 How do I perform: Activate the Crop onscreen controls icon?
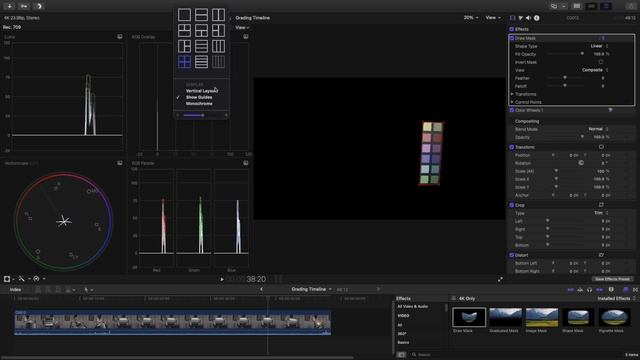point(601,205)
